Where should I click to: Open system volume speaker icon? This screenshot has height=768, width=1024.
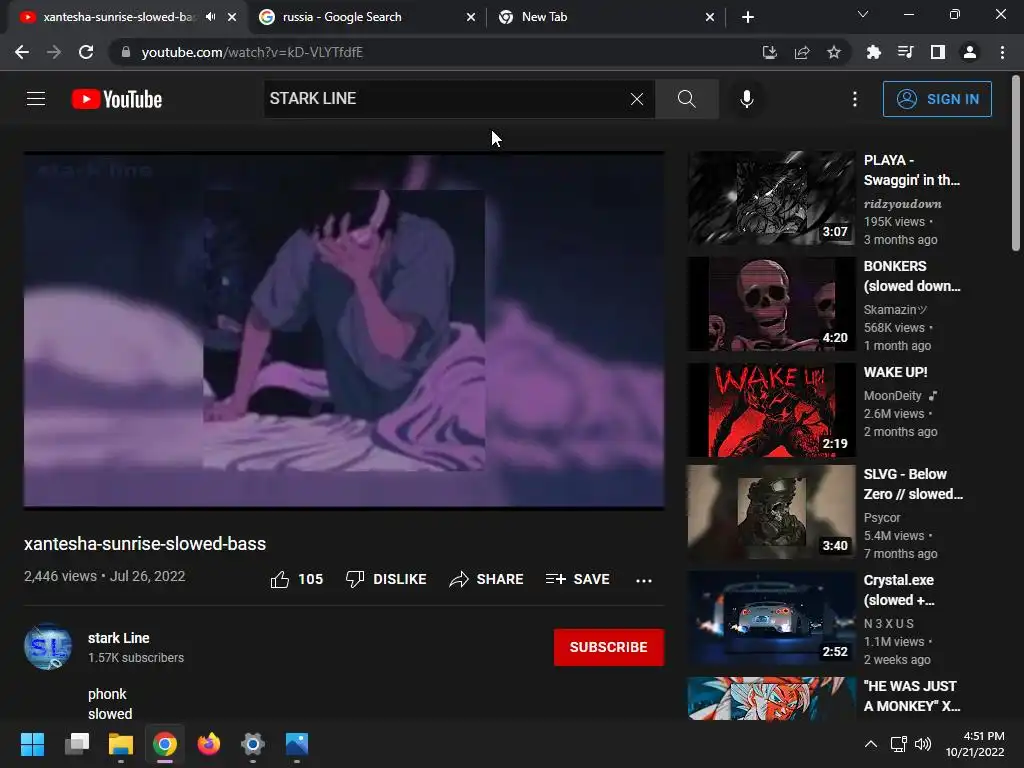[923, 744]
